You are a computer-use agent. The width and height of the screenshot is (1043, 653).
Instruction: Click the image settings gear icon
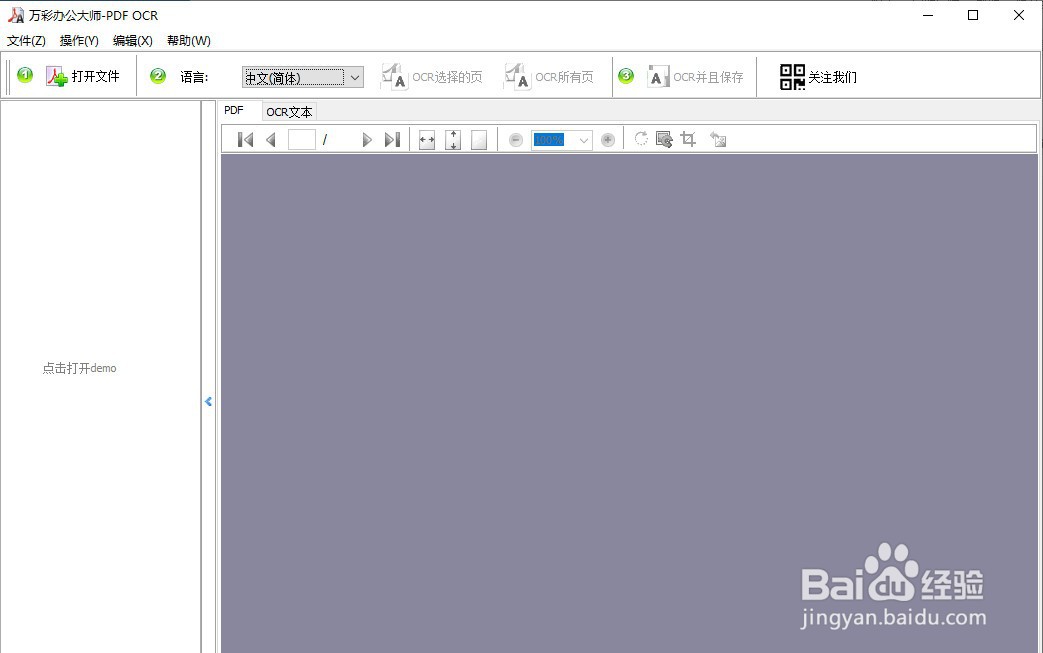pyautogui.click(x=664, y=139)
